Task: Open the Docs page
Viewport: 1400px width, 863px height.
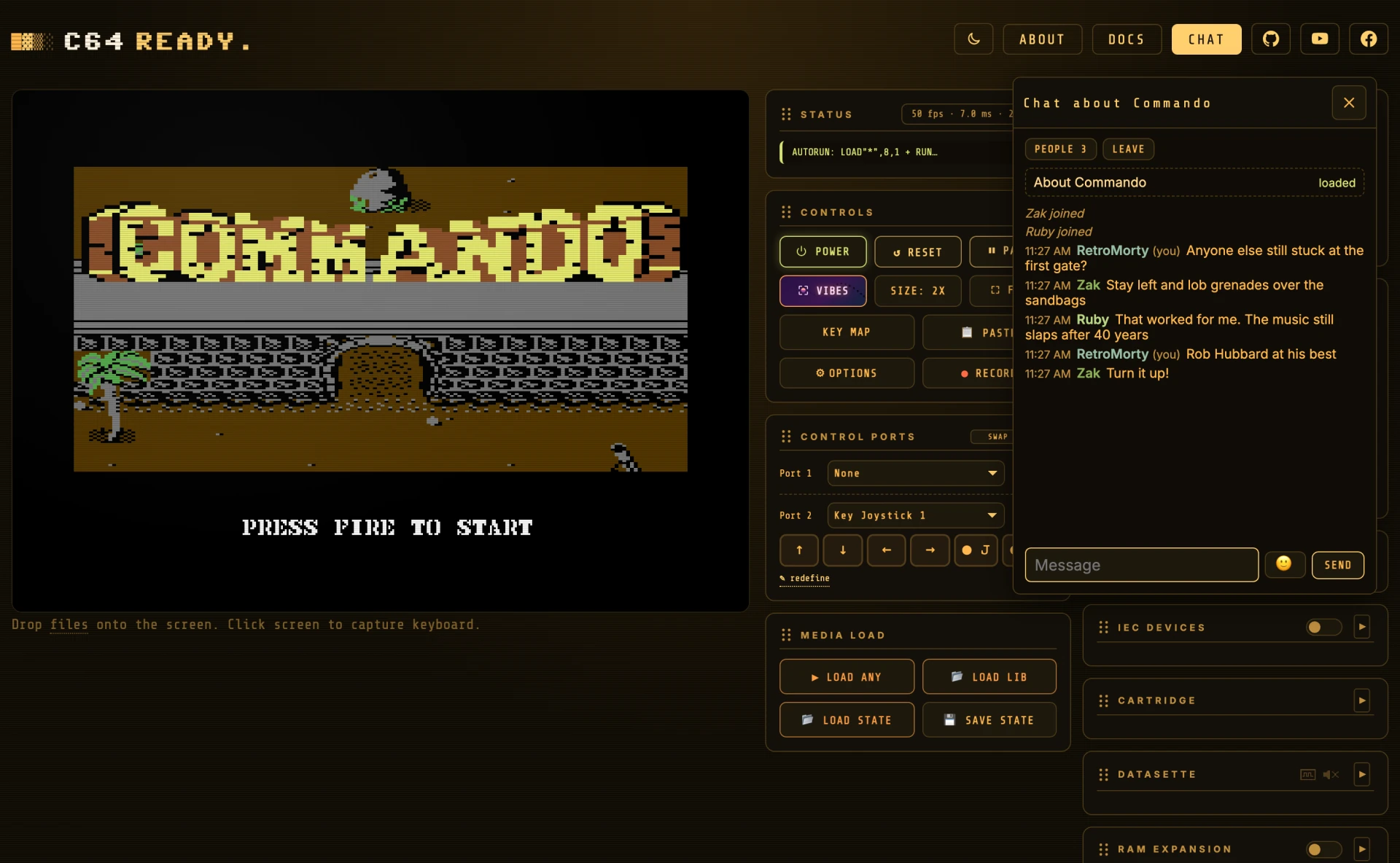Action: pyautogui.click(x=1127, y=39)
